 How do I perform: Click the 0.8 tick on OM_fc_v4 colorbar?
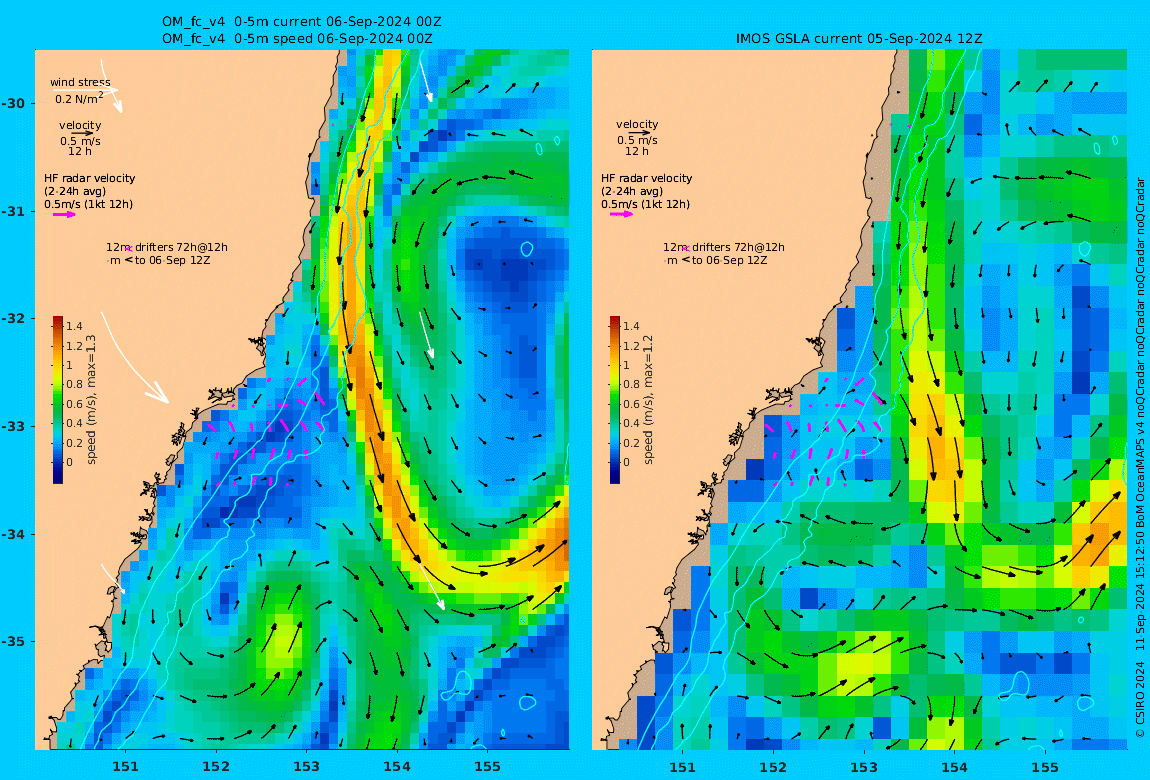point(74,384)
